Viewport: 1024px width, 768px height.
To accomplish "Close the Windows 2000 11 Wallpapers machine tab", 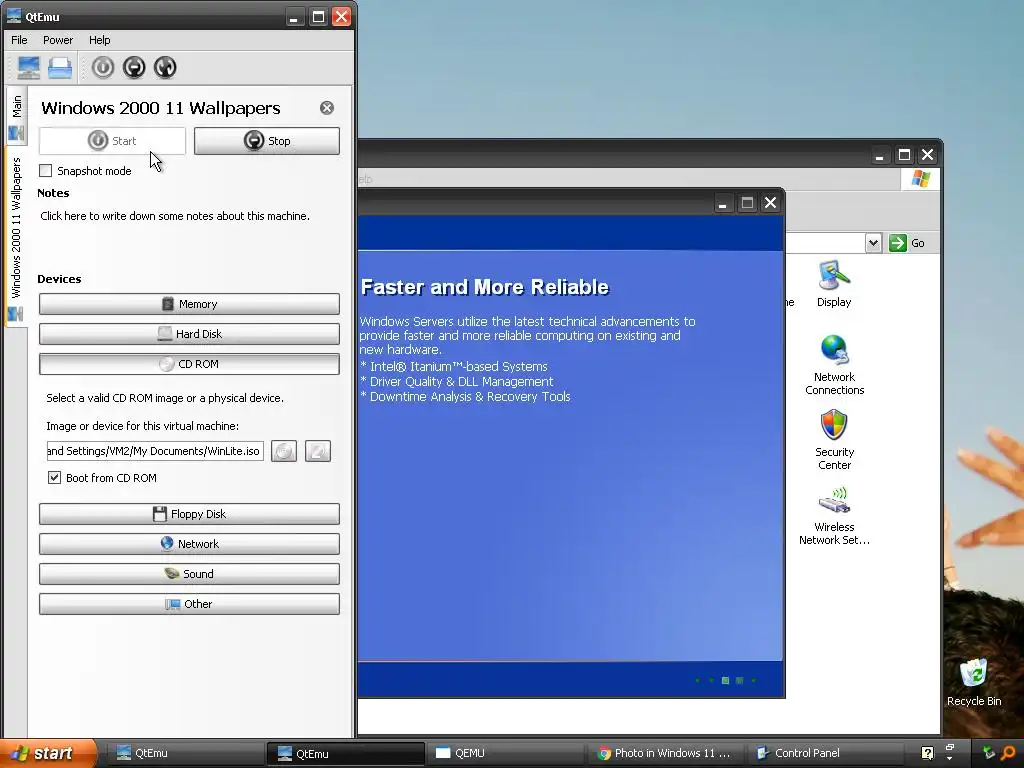I will tap(327, 108).
